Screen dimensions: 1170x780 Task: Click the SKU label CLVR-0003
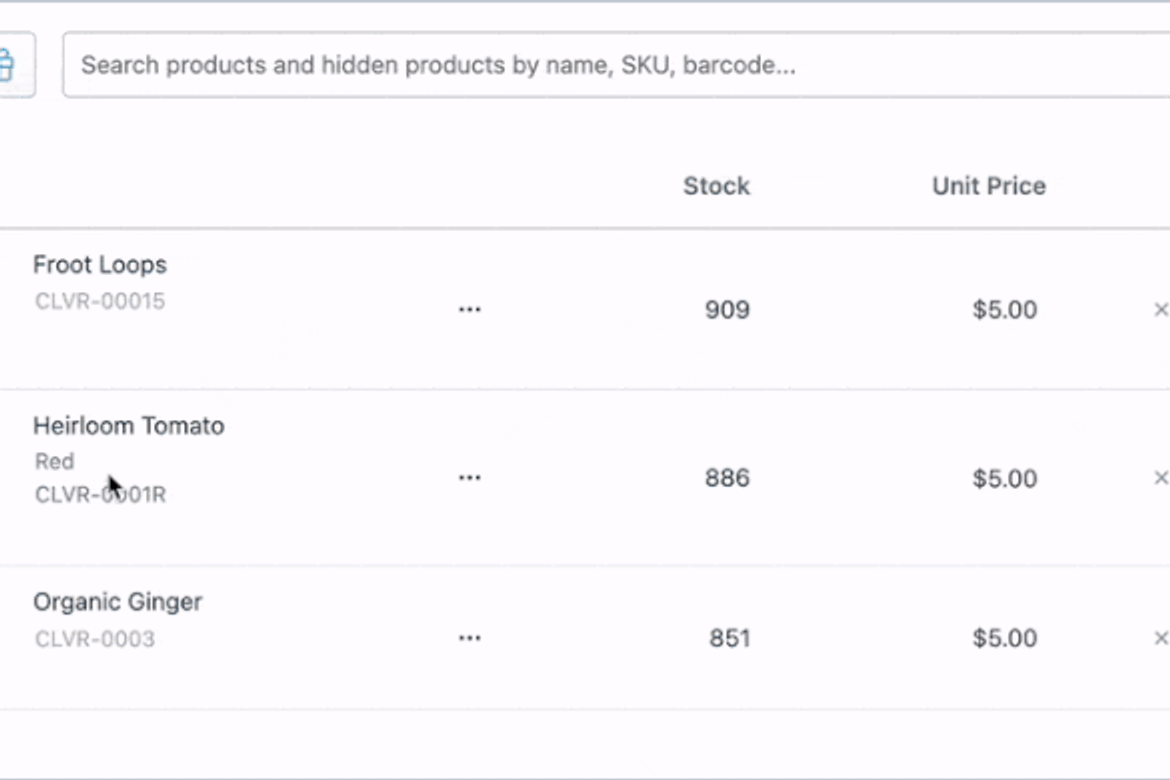[94, 638]
